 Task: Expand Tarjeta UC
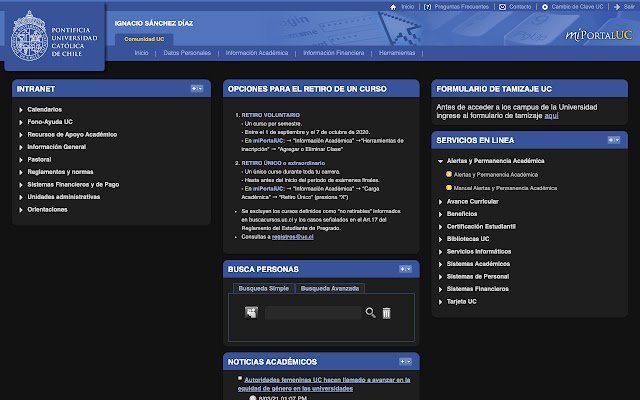[440, 302]
